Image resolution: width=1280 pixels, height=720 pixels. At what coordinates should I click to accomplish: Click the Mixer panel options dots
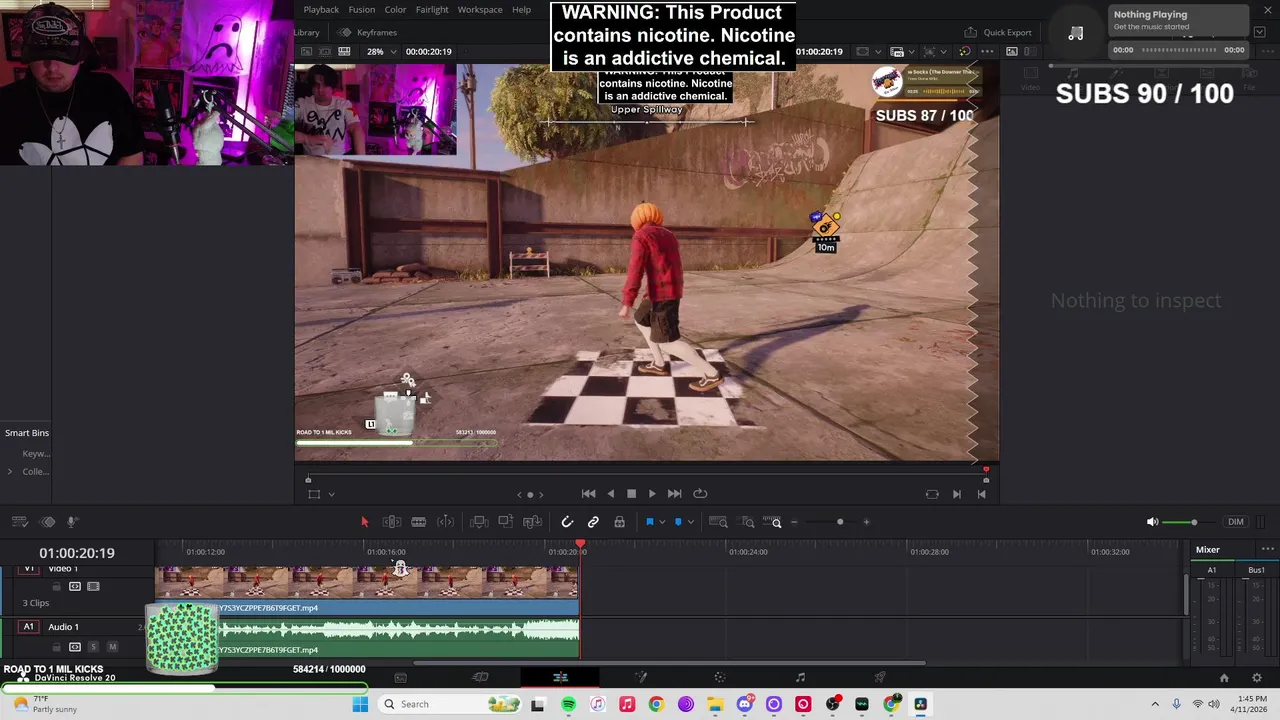click(1267, 549)
